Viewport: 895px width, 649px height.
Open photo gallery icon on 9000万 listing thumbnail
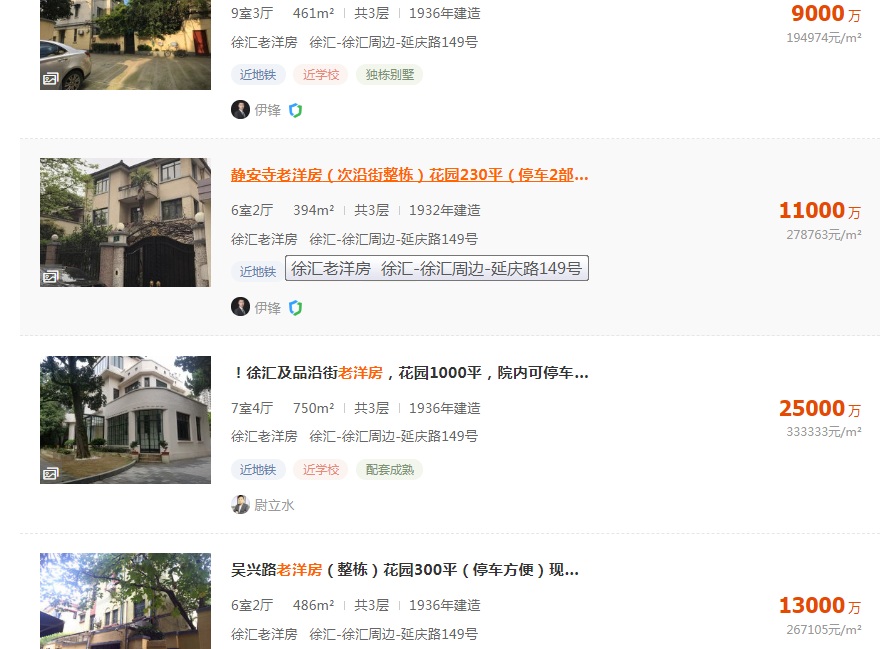50,79
